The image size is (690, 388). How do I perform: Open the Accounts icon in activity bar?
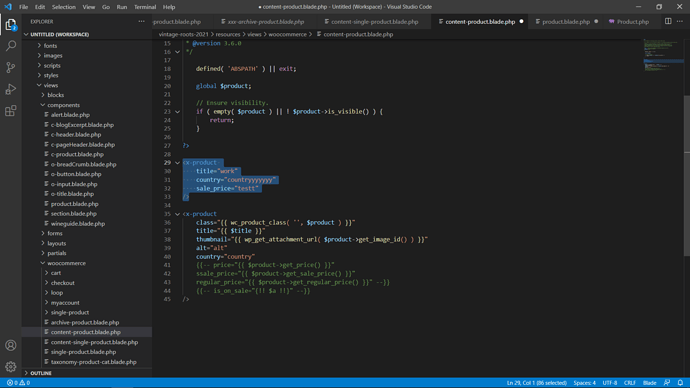coord(11,345)
